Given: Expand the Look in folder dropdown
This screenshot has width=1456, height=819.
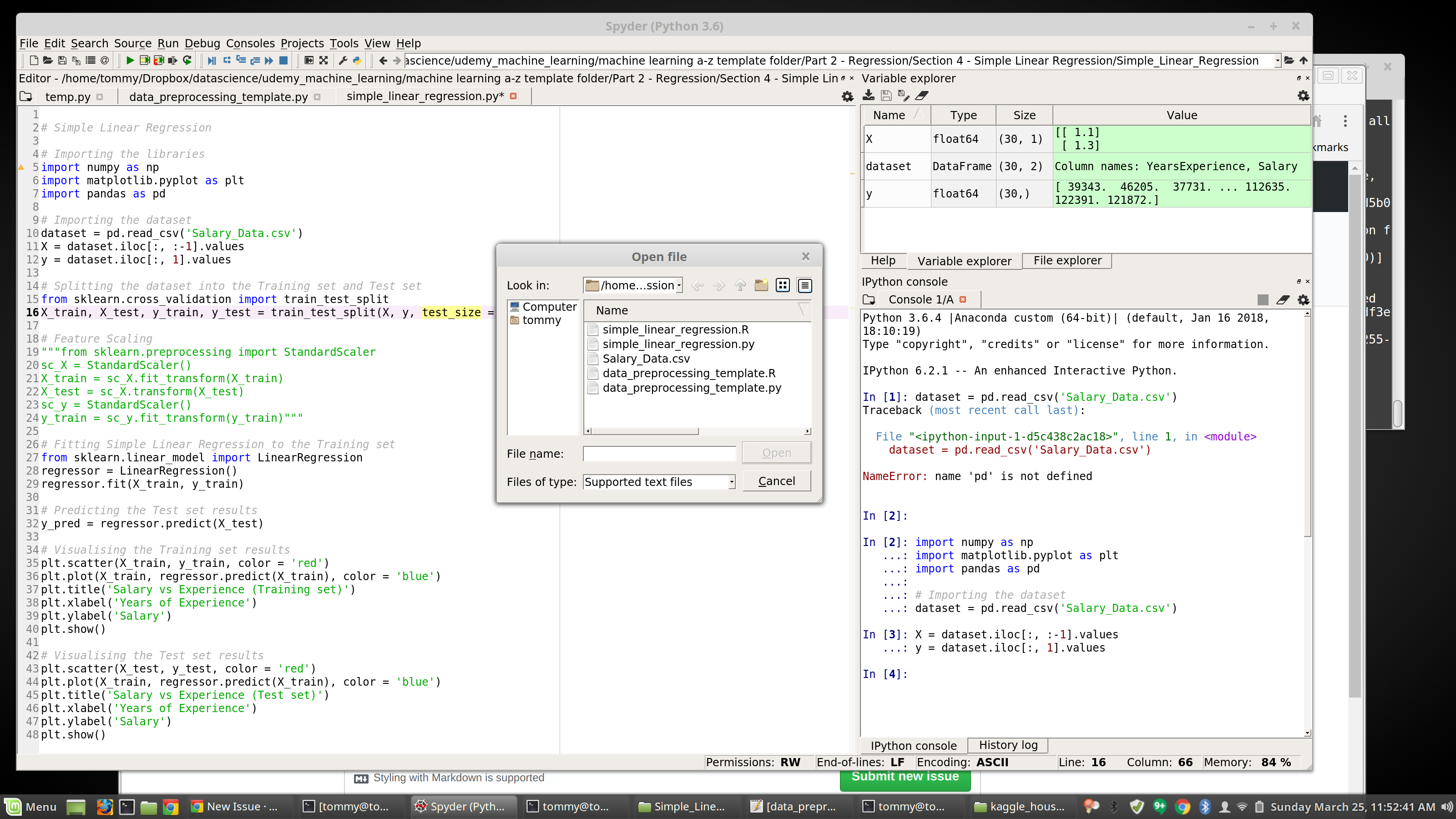Looking at the screenshot, I should pyautogui.click(x=679, y=285).
